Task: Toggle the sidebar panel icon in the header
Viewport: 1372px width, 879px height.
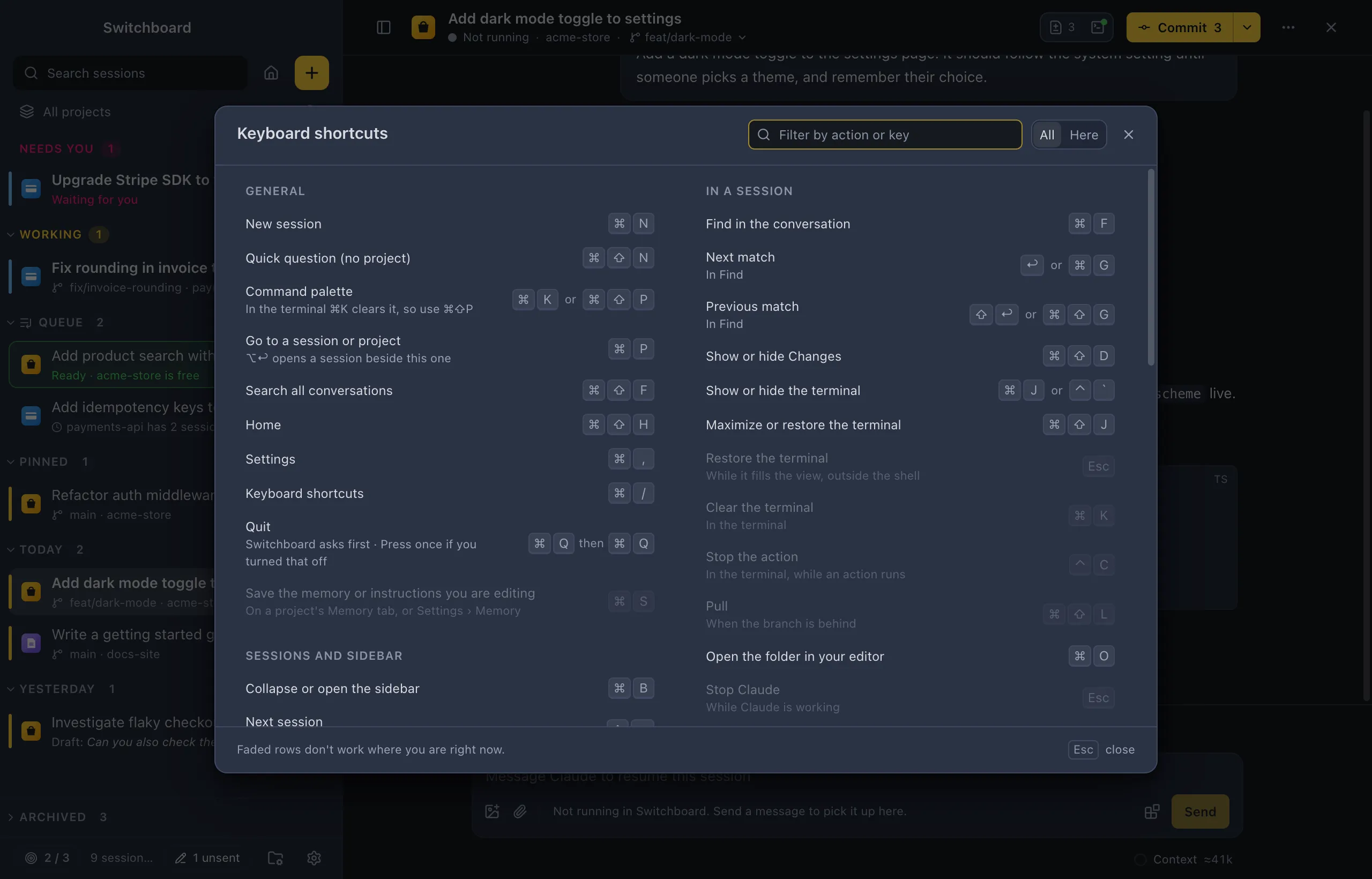Action: click(384, 27)
